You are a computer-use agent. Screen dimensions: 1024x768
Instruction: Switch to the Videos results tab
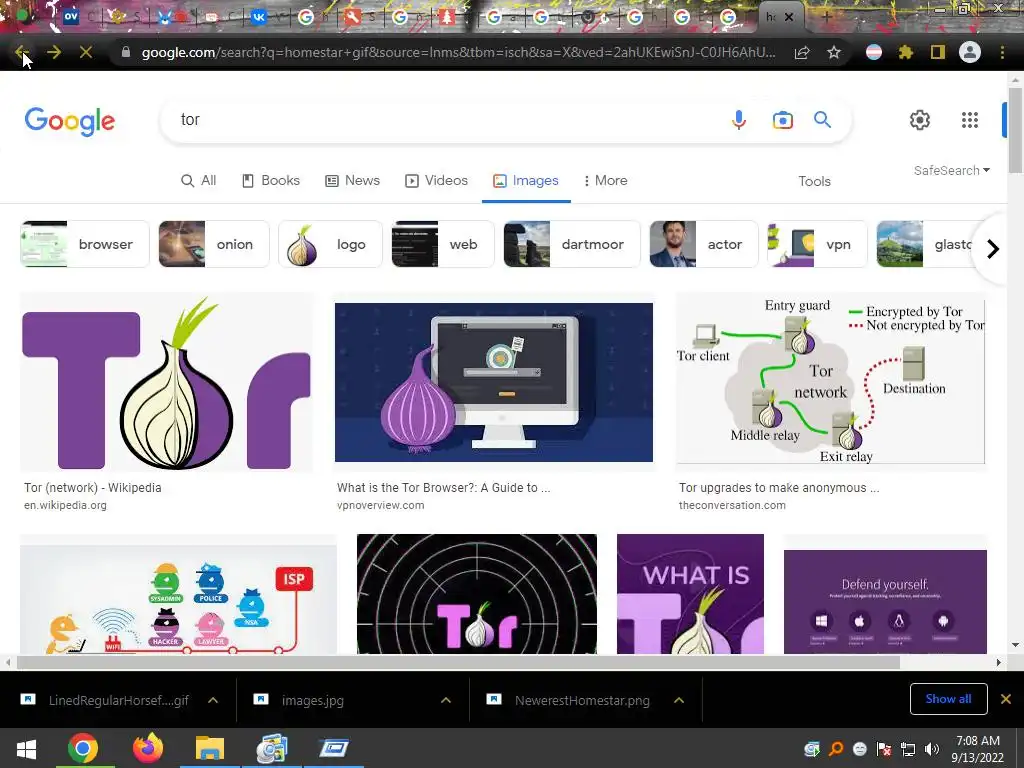436,180
